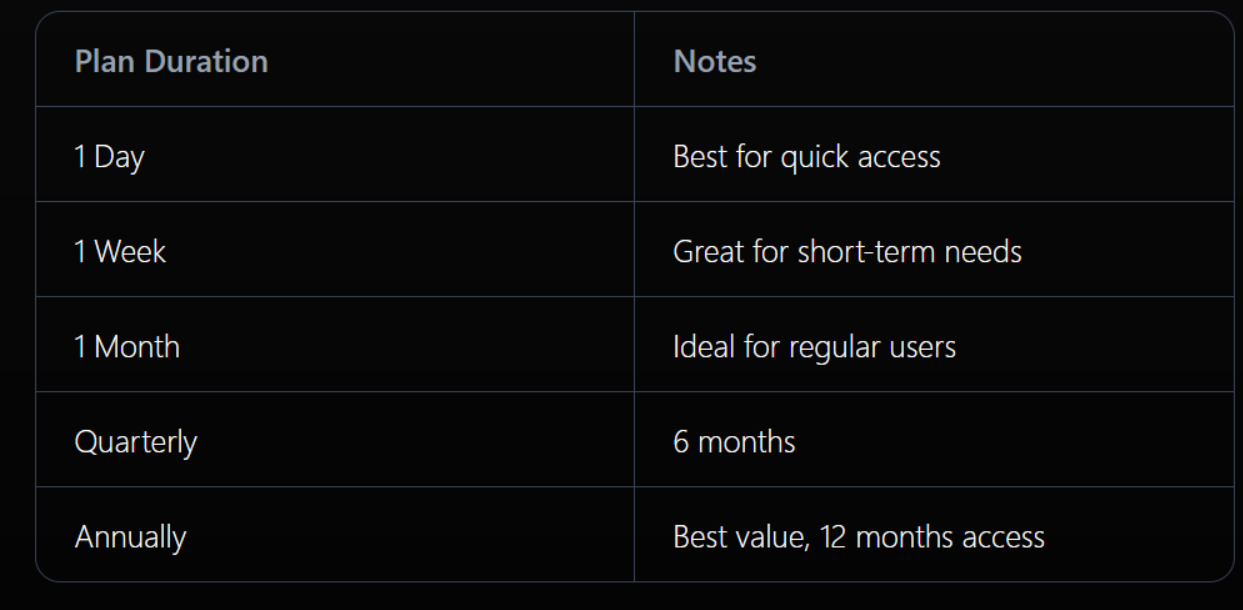Image resolution: width=1243 pixels, height=610 pixels.
Task: Click the row border between 1 Week and 1 Month
Action: pos(400,297)
